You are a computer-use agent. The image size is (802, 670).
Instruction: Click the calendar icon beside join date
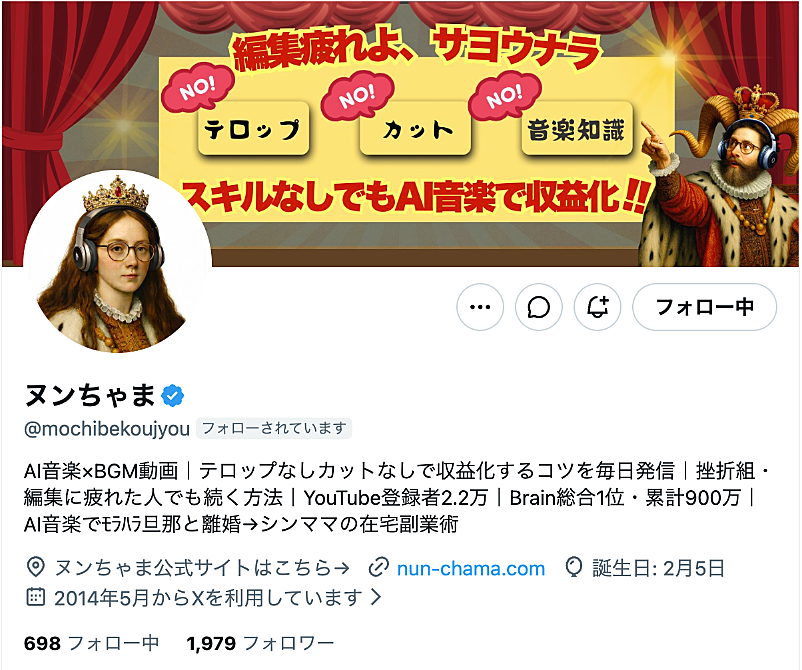35,597
